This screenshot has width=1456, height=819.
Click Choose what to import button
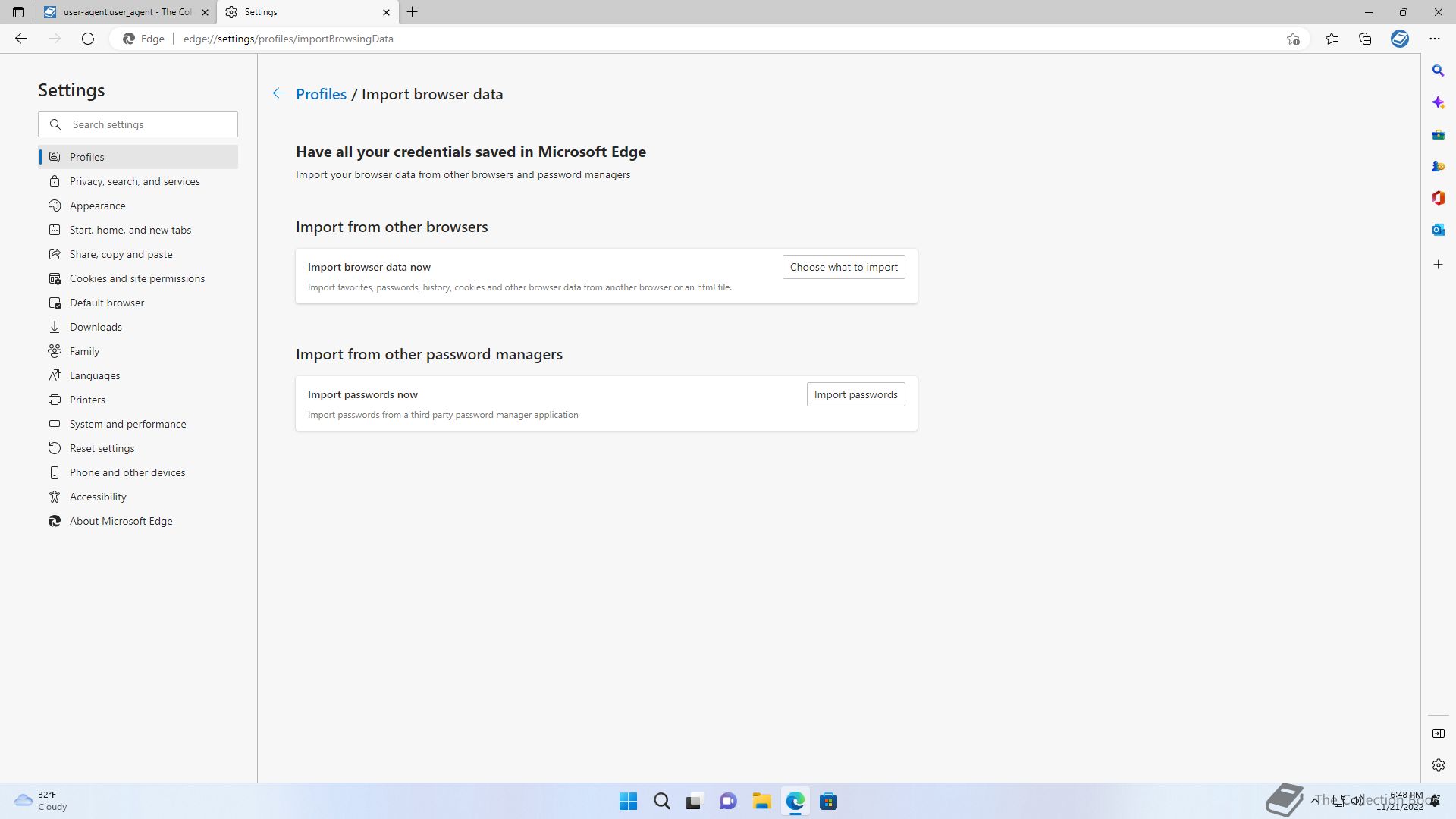(843, 267)
